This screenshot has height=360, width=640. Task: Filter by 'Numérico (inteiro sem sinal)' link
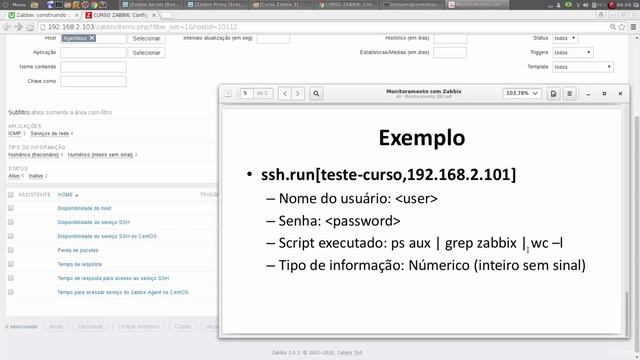[x=100, y=155]
